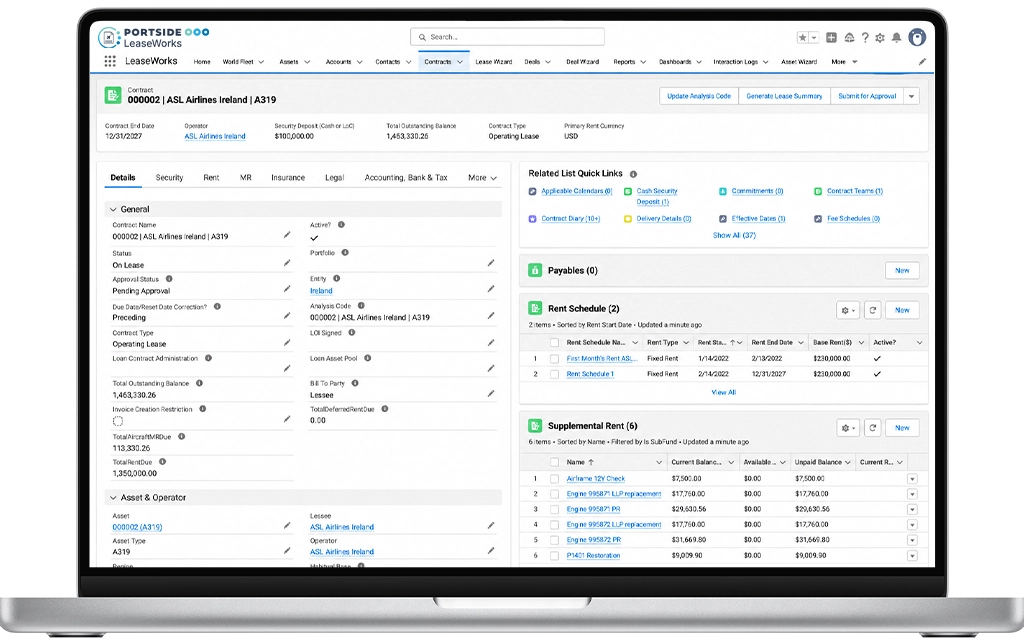Open the Contracts nav dropdown chevron
This screenshot has height=644, width=1024.
click(460, 62)
